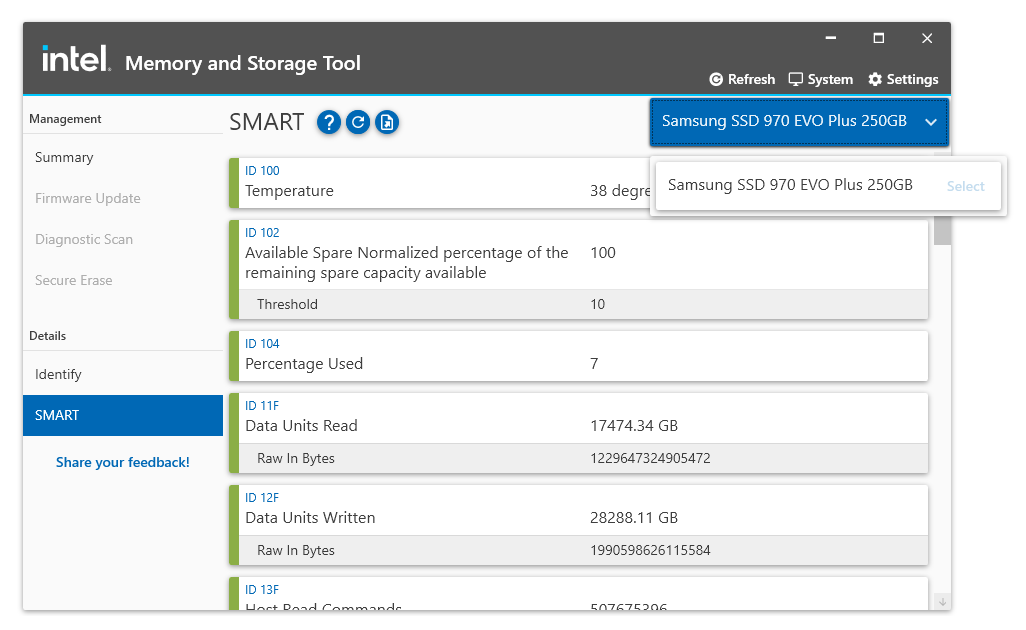Click the ID 104 label
Image resolution: width=1026 pixels, height=630 pixels.
[262, 344]
